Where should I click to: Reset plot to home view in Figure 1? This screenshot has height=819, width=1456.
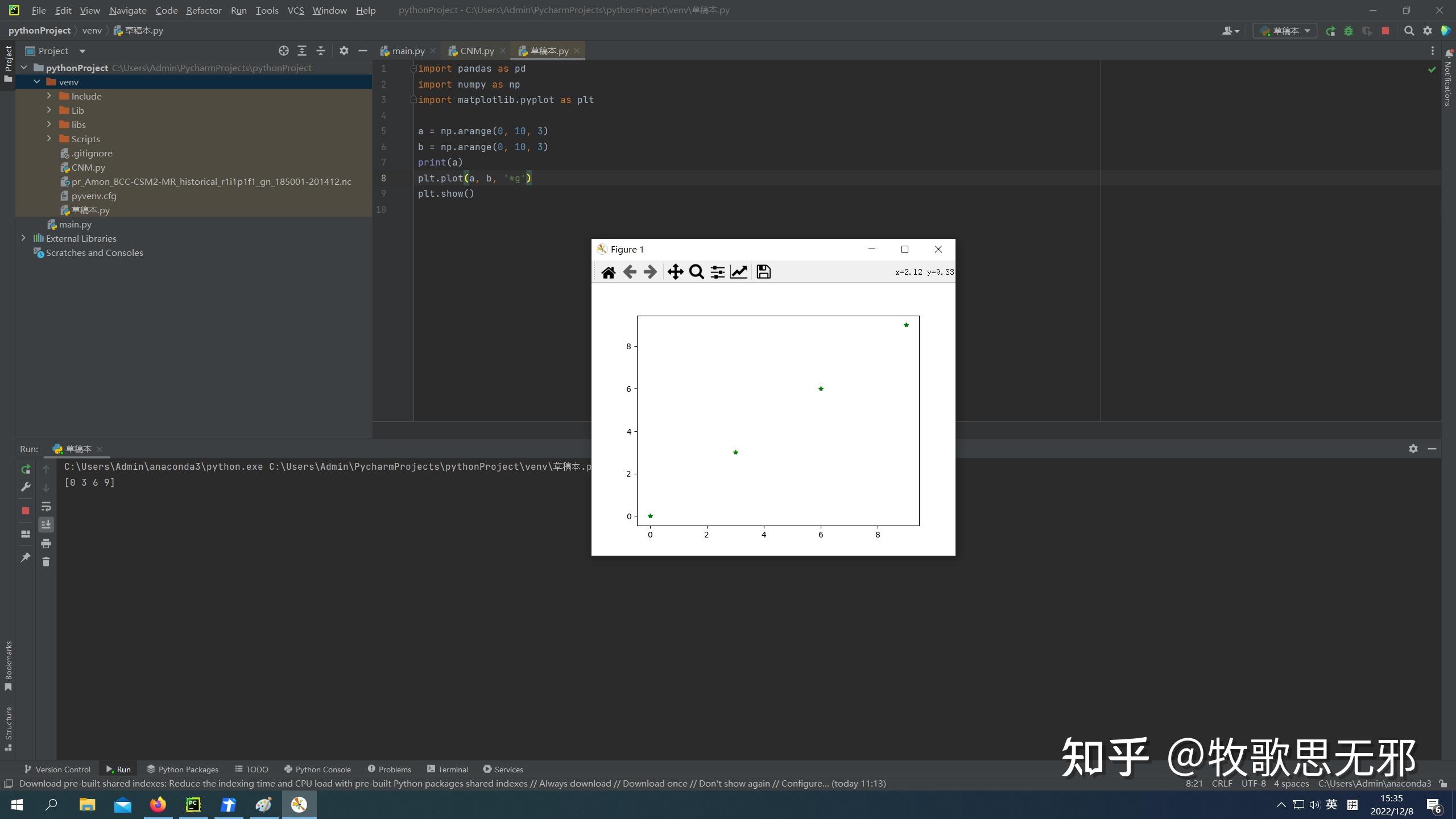[608, 271]
